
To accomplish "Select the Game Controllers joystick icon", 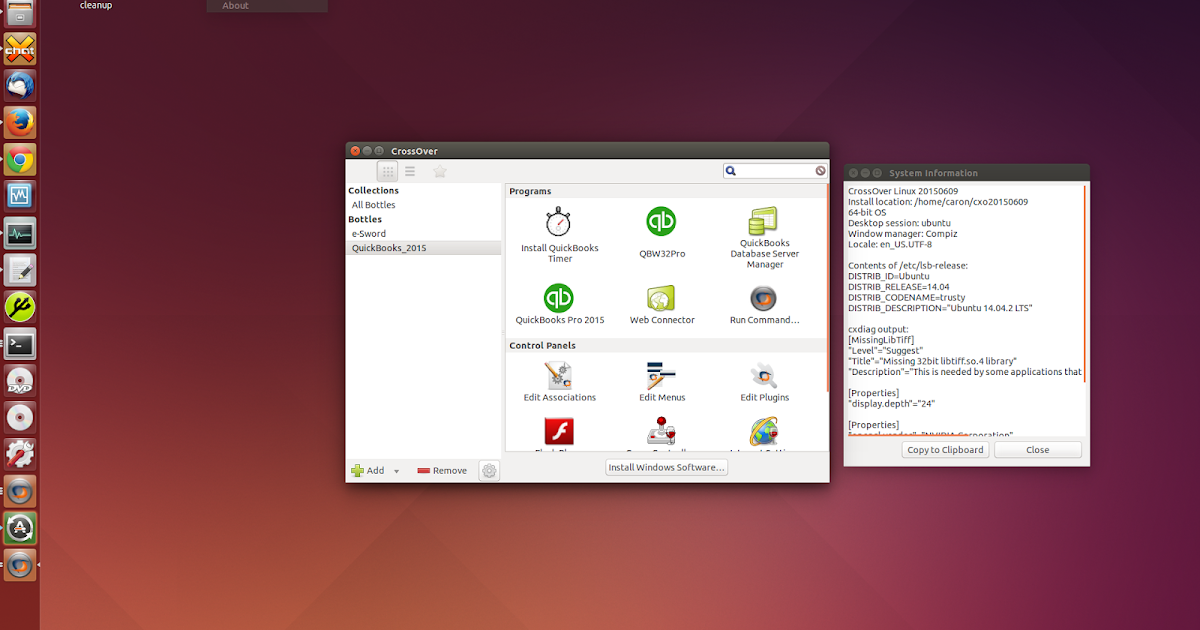I will click(661, 433).
